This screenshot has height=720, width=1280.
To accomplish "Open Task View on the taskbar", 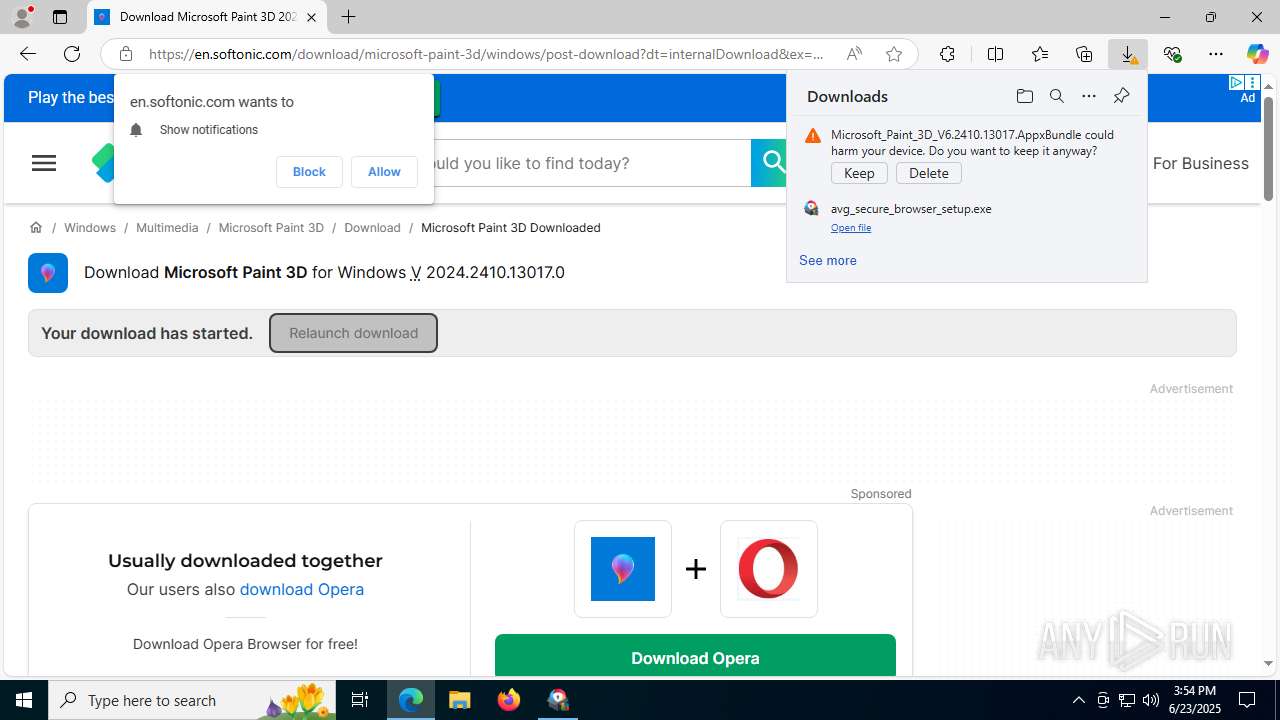I will click(x=360, y=700).
